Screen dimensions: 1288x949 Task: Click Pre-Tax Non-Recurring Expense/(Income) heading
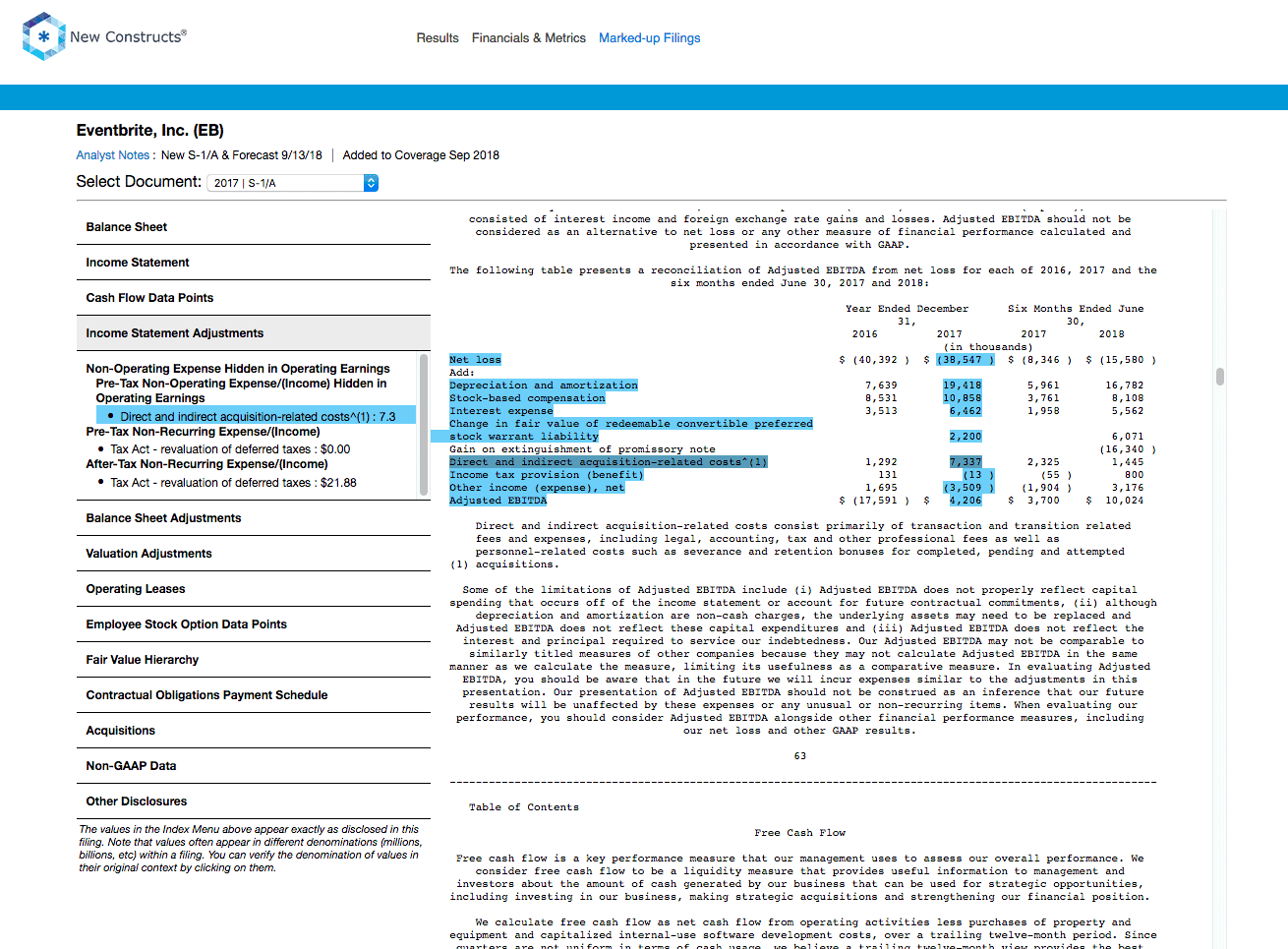point(203,432)
